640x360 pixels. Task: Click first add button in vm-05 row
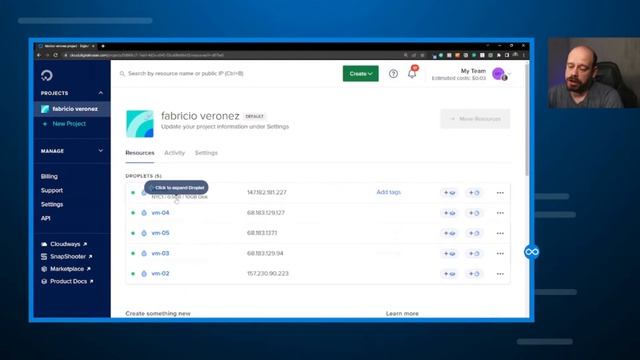pos(449,233)
